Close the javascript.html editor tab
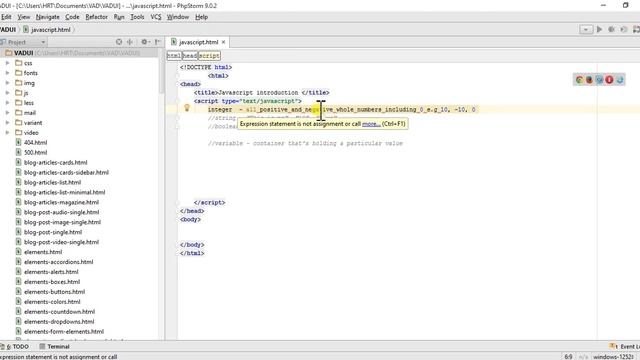640x360 pixels. [x=223, y=42]
